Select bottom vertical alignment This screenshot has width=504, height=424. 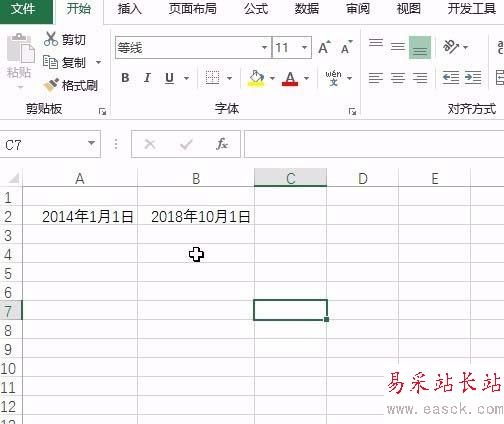pos(420,48)
